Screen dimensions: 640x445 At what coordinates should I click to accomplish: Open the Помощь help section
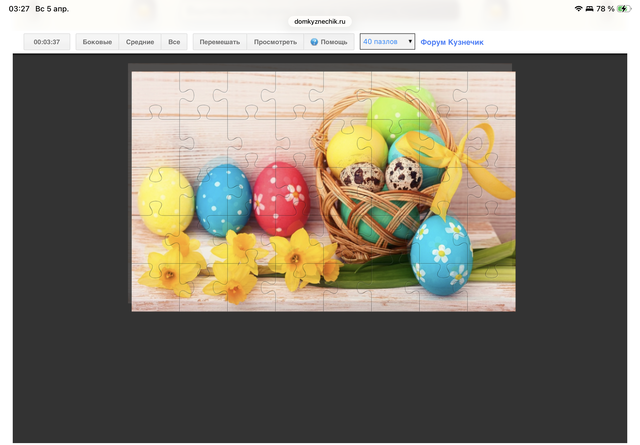click(334, 42)
